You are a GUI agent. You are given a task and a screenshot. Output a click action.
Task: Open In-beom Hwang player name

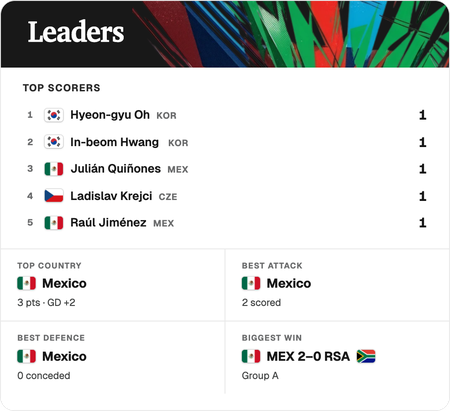(114, 142)
